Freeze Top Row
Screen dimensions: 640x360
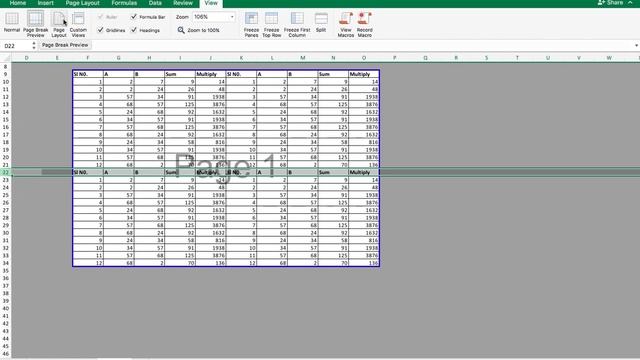(x=271, y=24)
